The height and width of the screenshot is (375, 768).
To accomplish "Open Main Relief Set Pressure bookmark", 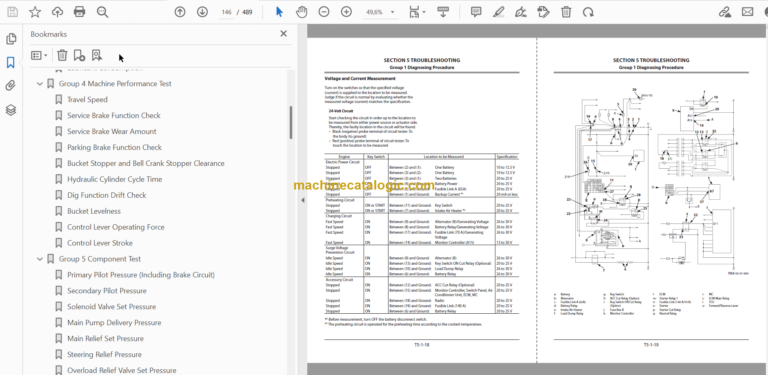I will pos(105,339).
